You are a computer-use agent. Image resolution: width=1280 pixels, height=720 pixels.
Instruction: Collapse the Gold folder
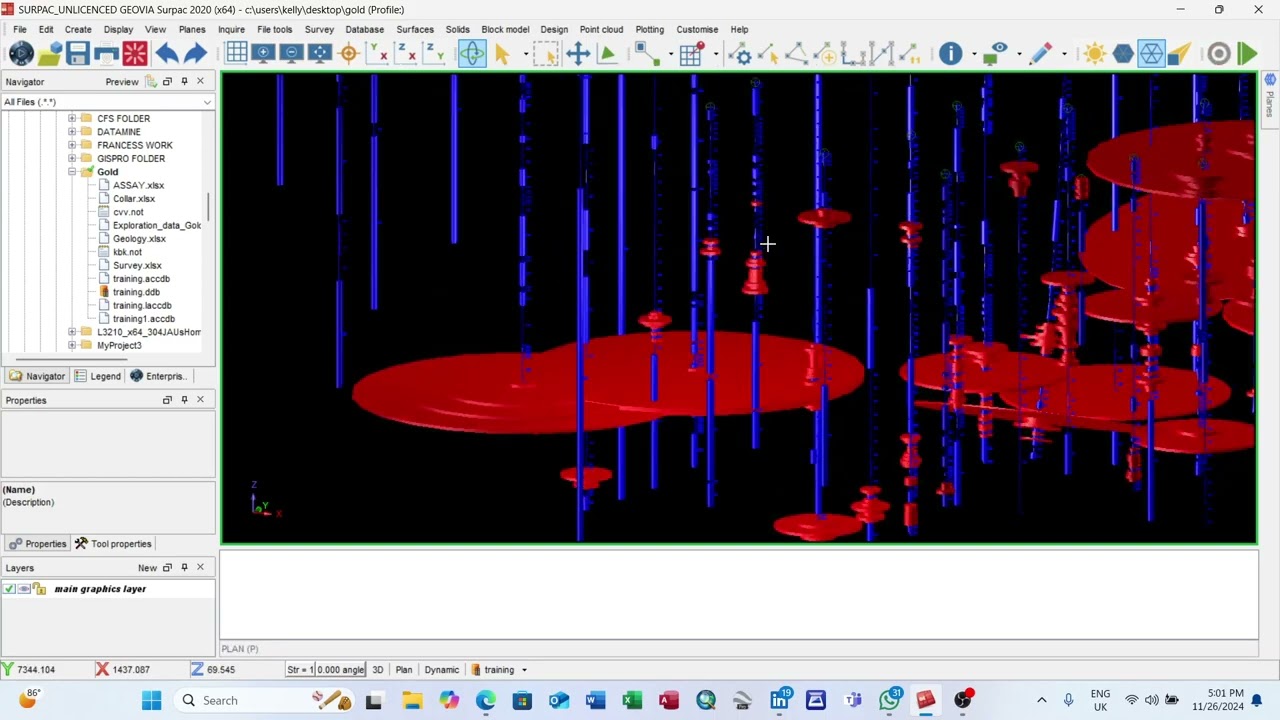click(x=72, y=172)
